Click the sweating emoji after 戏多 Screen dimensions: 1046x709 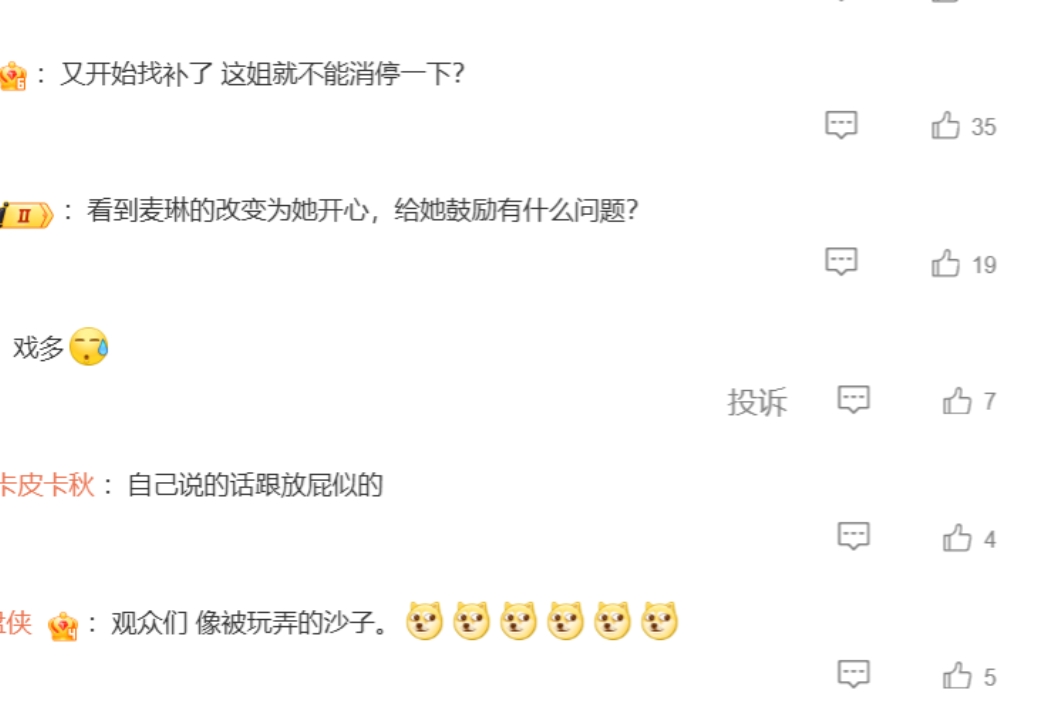[x=89, y=346]
